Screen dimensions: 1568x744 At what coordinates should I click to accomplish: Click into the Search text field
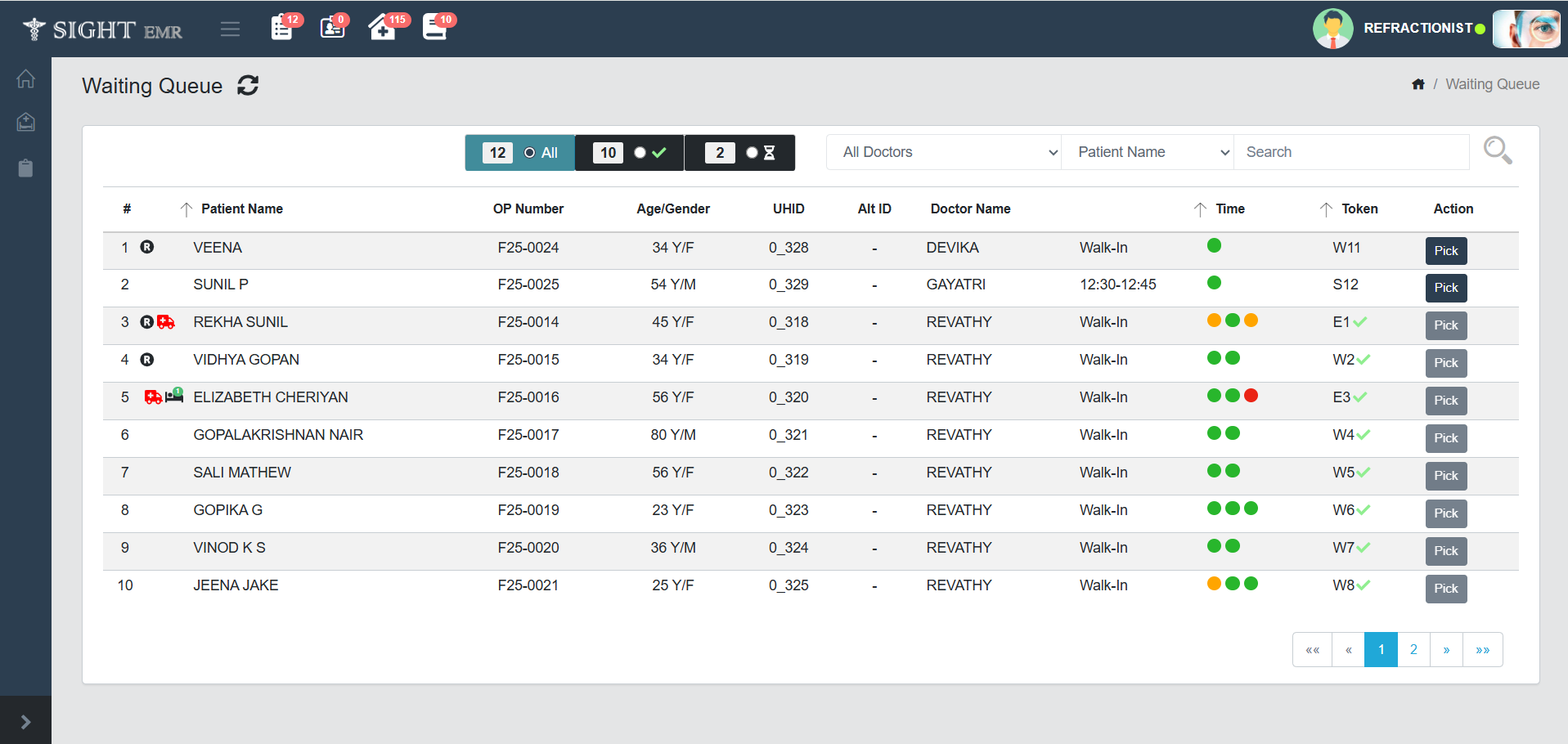coord(1350,152)
